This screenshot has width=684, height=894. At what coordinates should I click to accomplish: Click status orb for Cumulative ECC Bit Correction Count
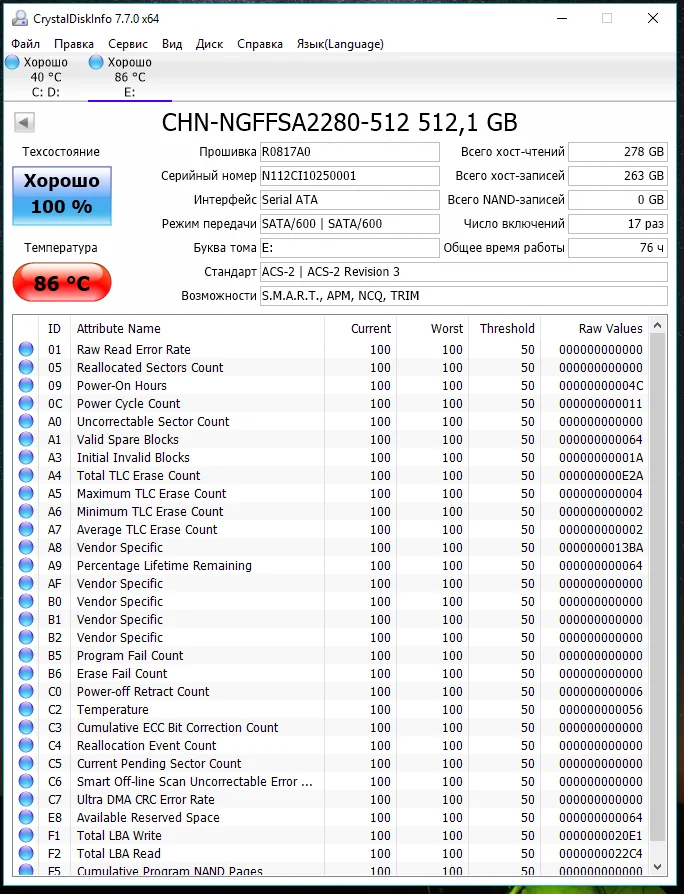(x=26, y=727)
